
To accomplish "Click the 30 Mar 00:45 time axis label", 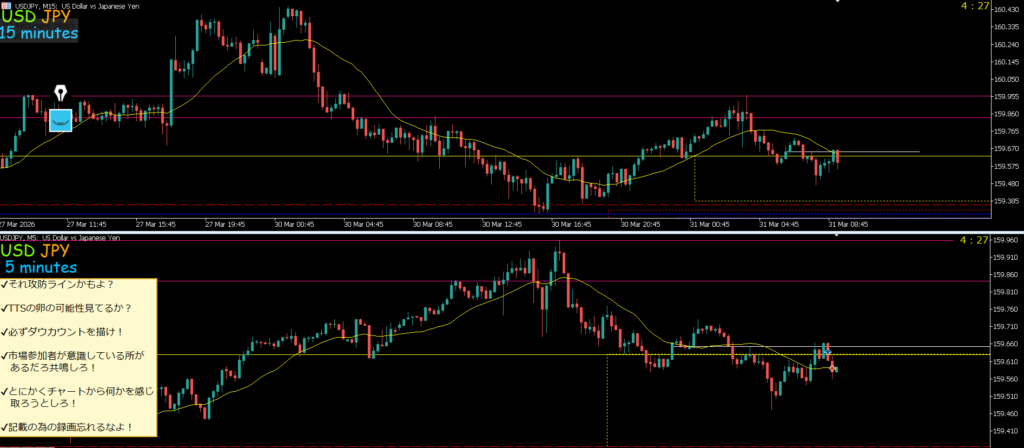I will 289,225.
